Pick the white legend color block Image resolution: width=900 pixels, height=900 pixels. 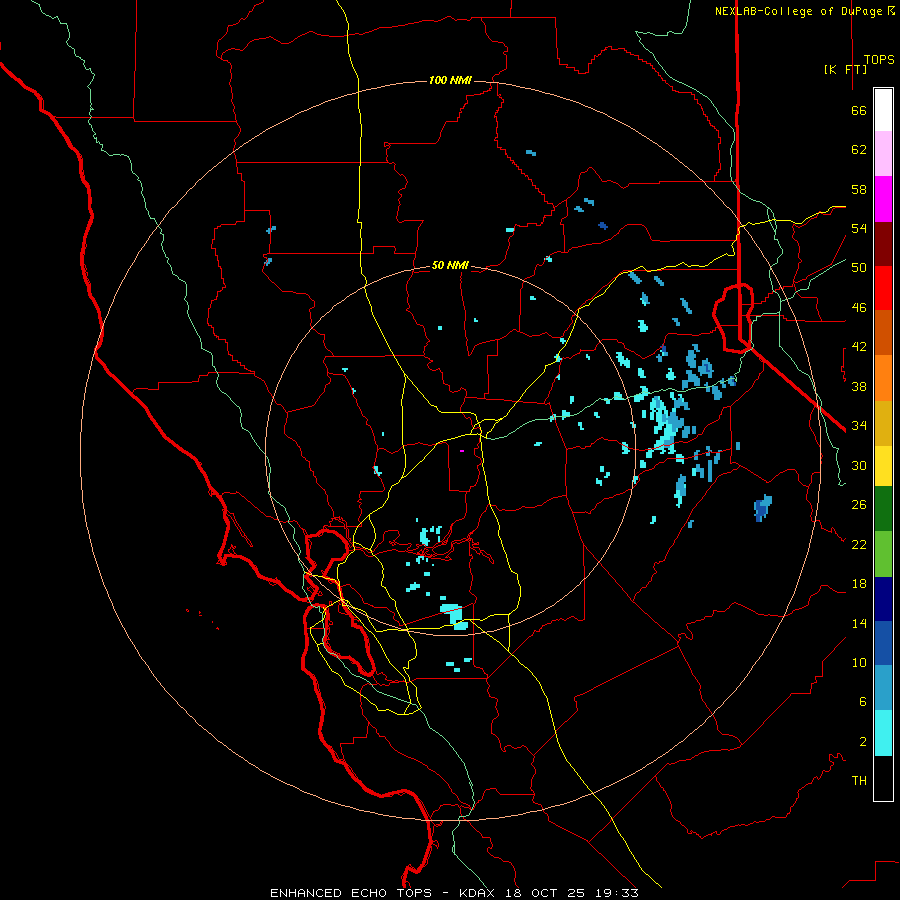click(x=883, y=110)
